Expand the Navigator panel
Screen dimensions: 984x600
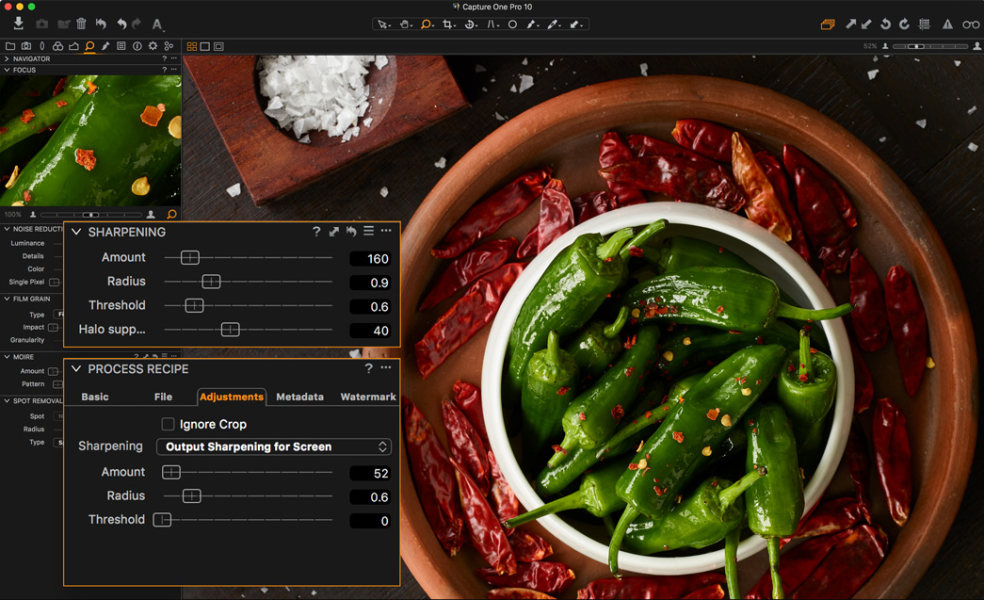pyautogui.click(x=7, y=58)
